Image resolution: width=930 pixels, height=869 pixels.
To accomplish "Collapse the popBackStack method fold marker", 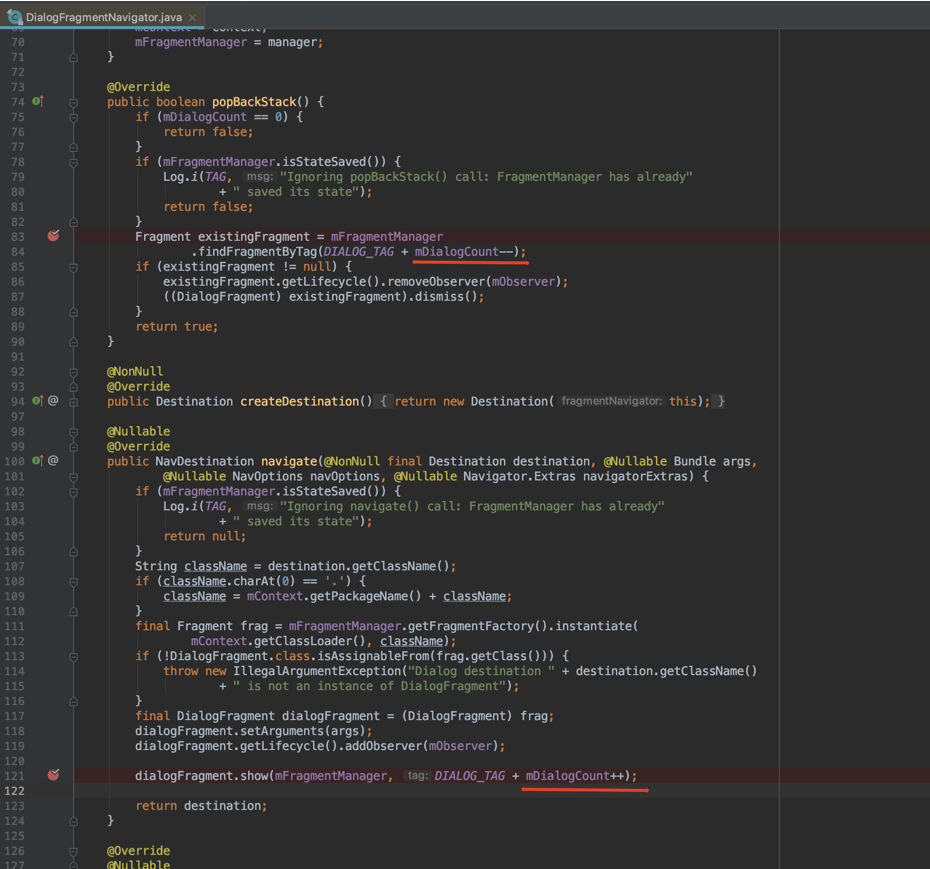I will 74,102.
